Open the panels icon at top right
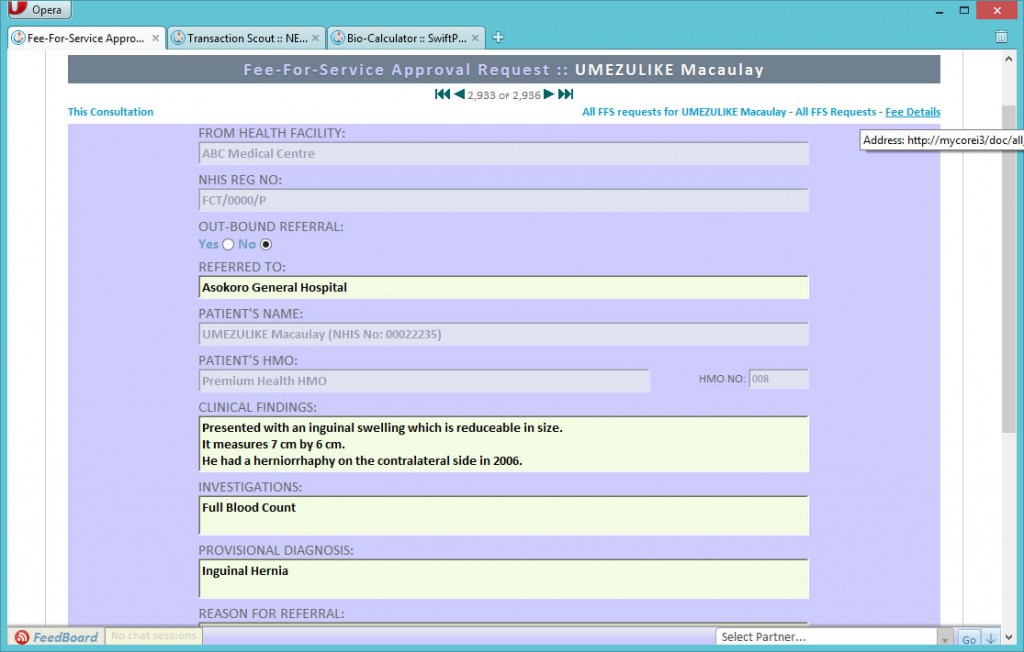The image size is (1024, 652). [1000, 36]
